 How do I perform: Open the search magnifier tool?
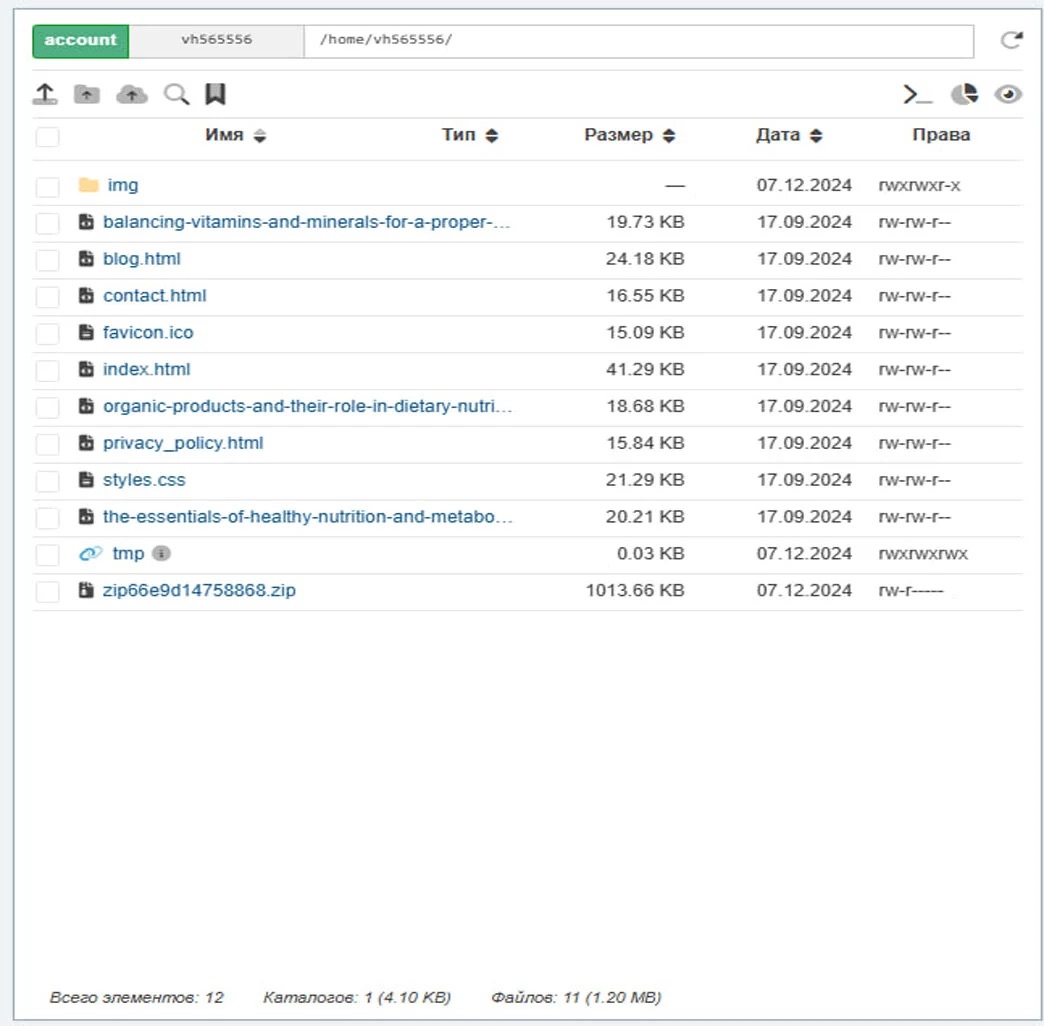coord(176,94)
